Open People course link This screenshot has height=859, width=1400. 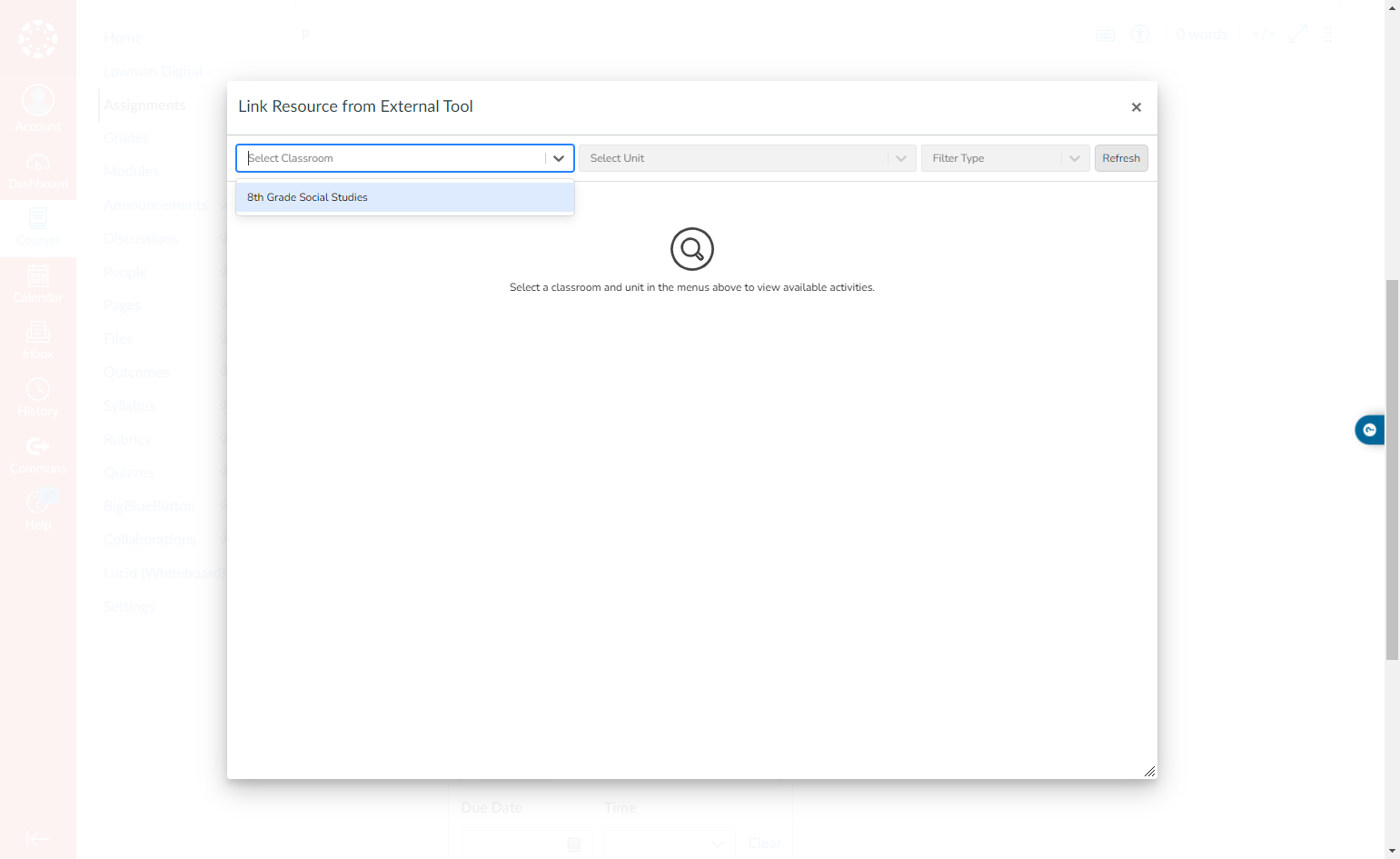pos(125,273)
